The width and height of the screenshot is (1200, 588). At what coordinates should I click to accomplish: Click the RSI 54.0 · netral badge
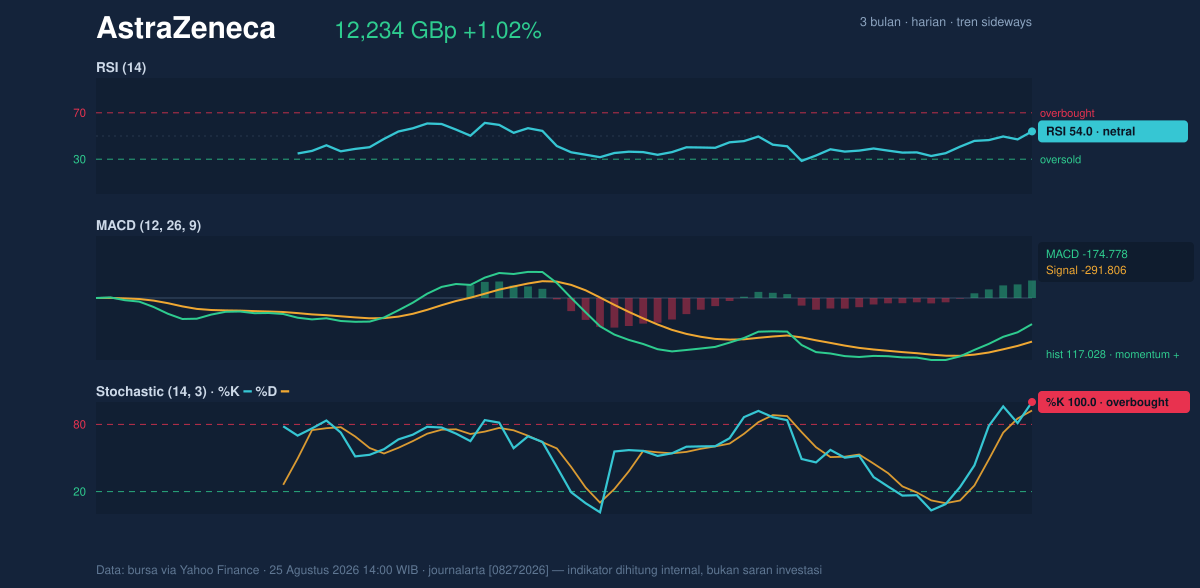coord(1113,131)
